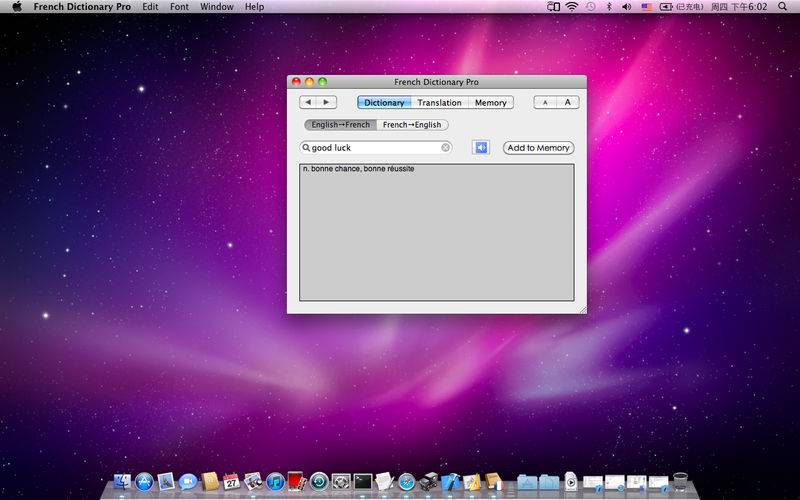Select English→French direction

[340, 124]
